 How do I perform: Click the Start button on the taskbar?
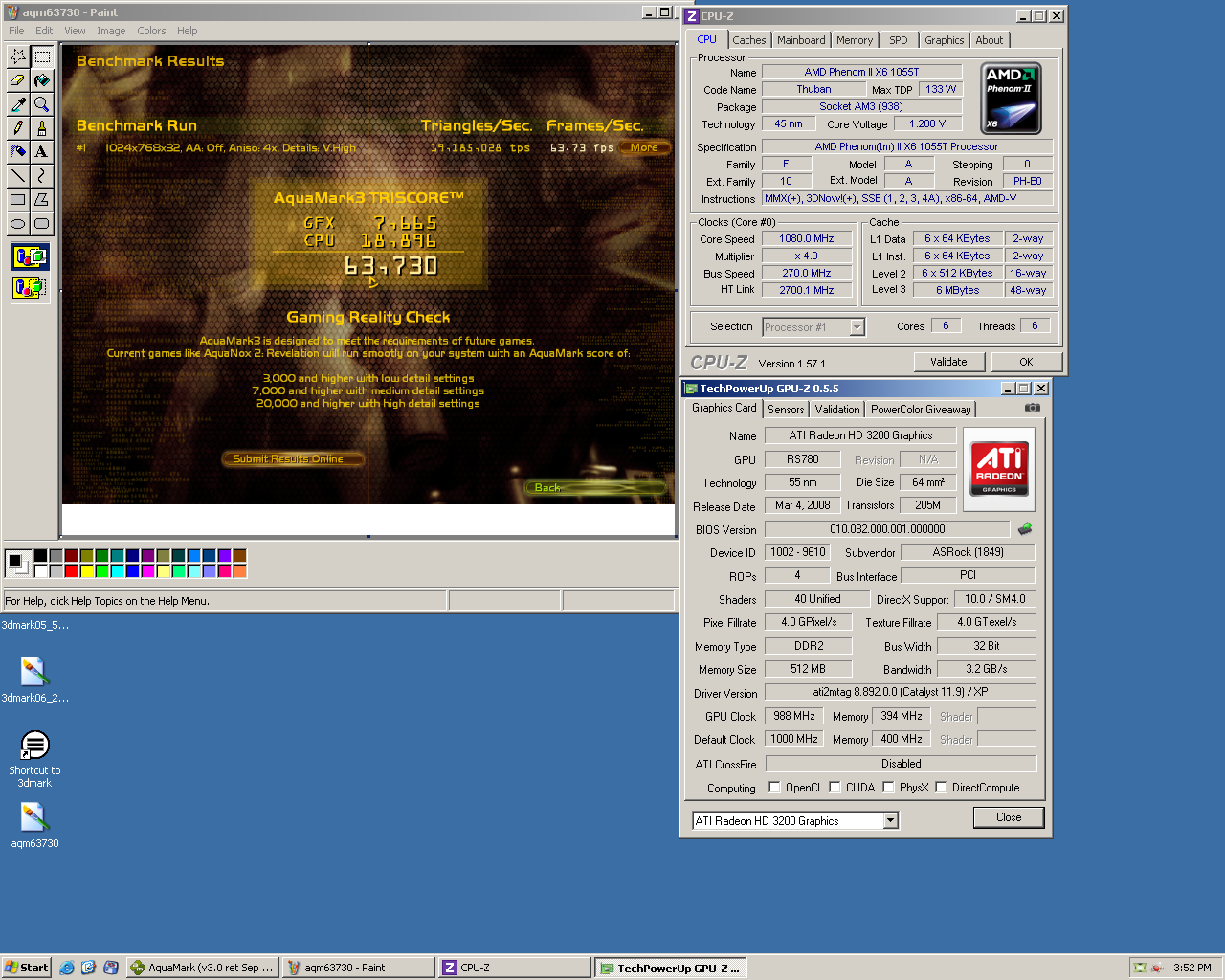tap(26, 968)
